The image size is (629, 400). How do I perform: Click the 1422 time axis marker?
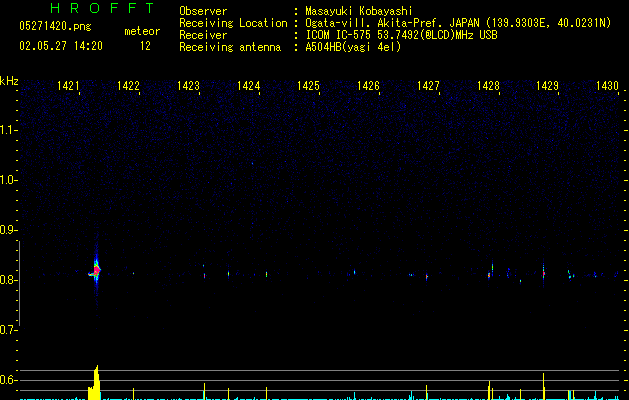point(128,86)
